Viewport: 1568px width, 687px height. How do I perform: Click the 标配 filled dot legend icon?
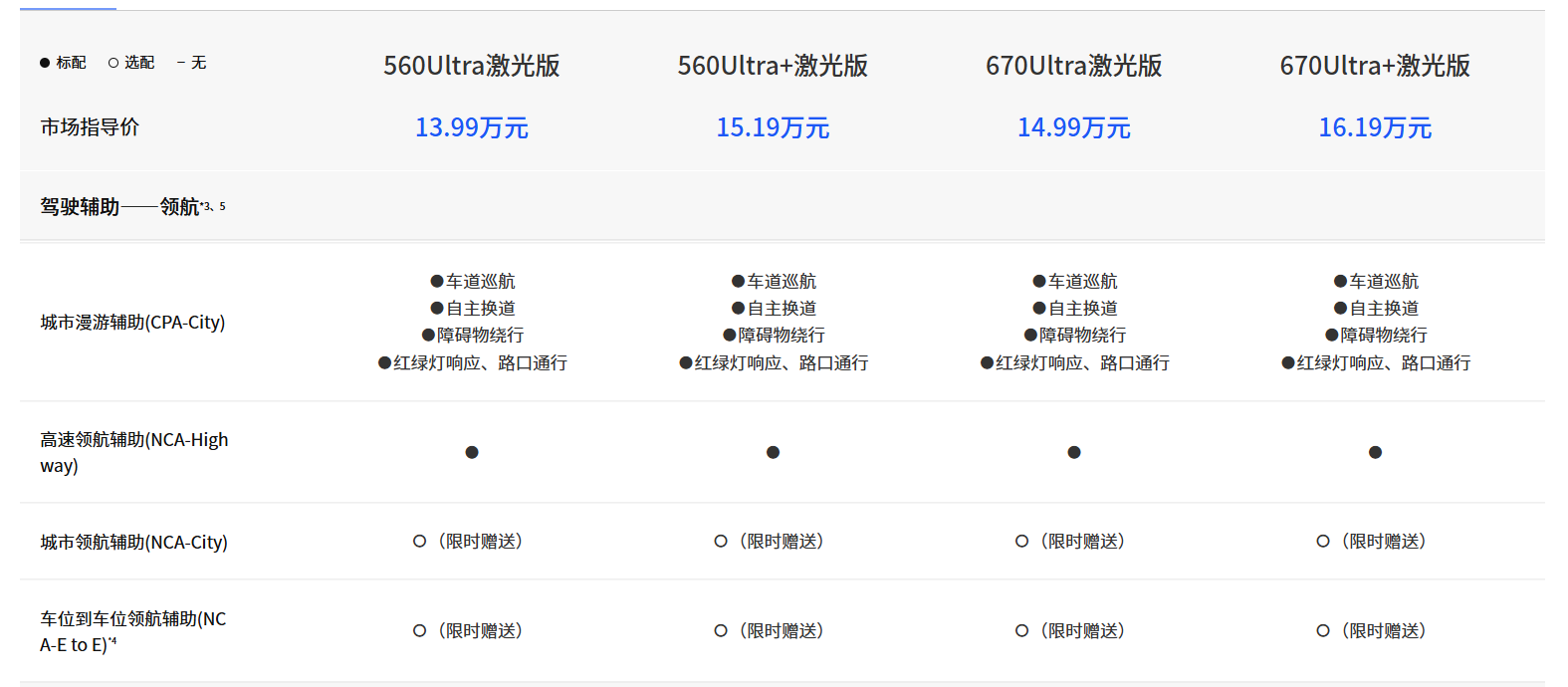(x=45, y=63)
